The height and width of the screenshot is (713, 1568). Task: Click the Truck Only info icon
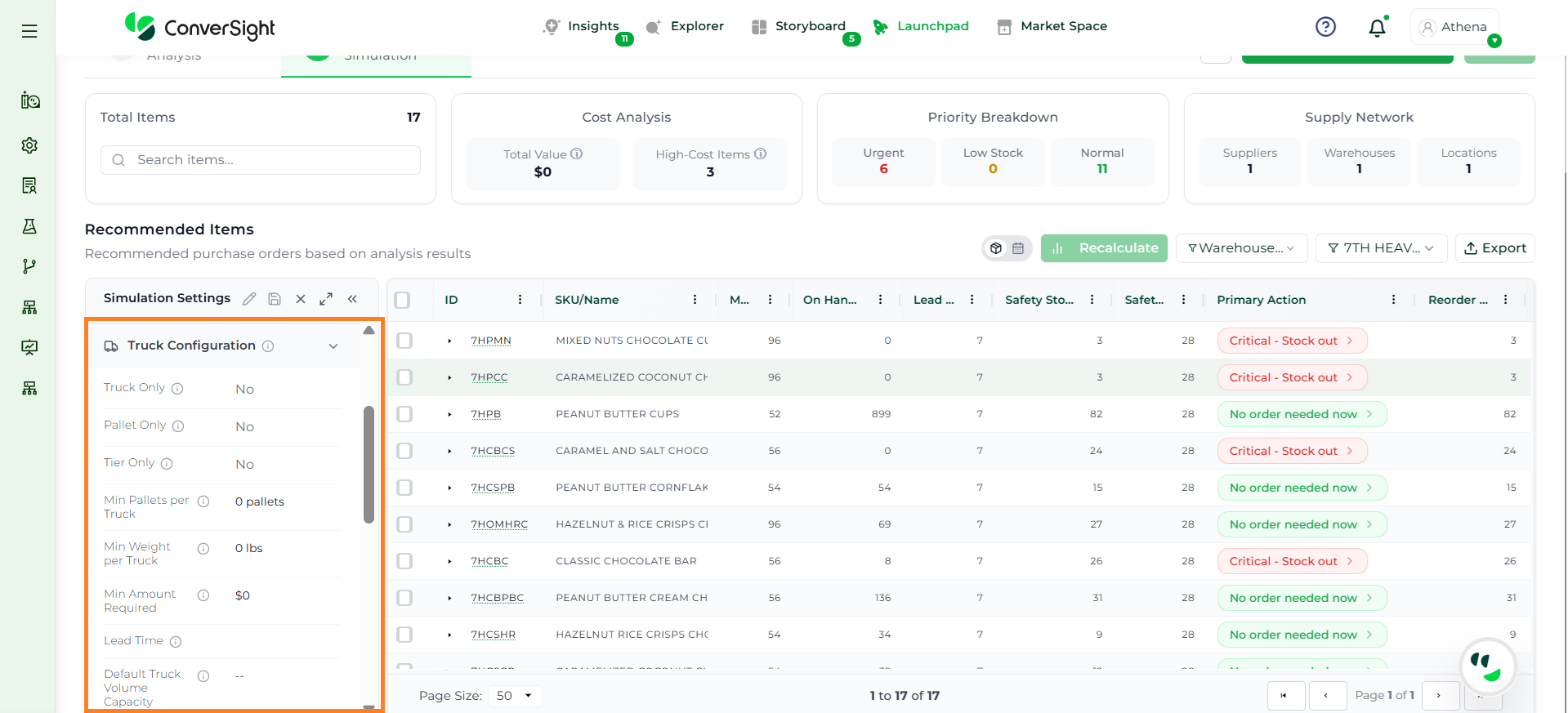[177, 389]
